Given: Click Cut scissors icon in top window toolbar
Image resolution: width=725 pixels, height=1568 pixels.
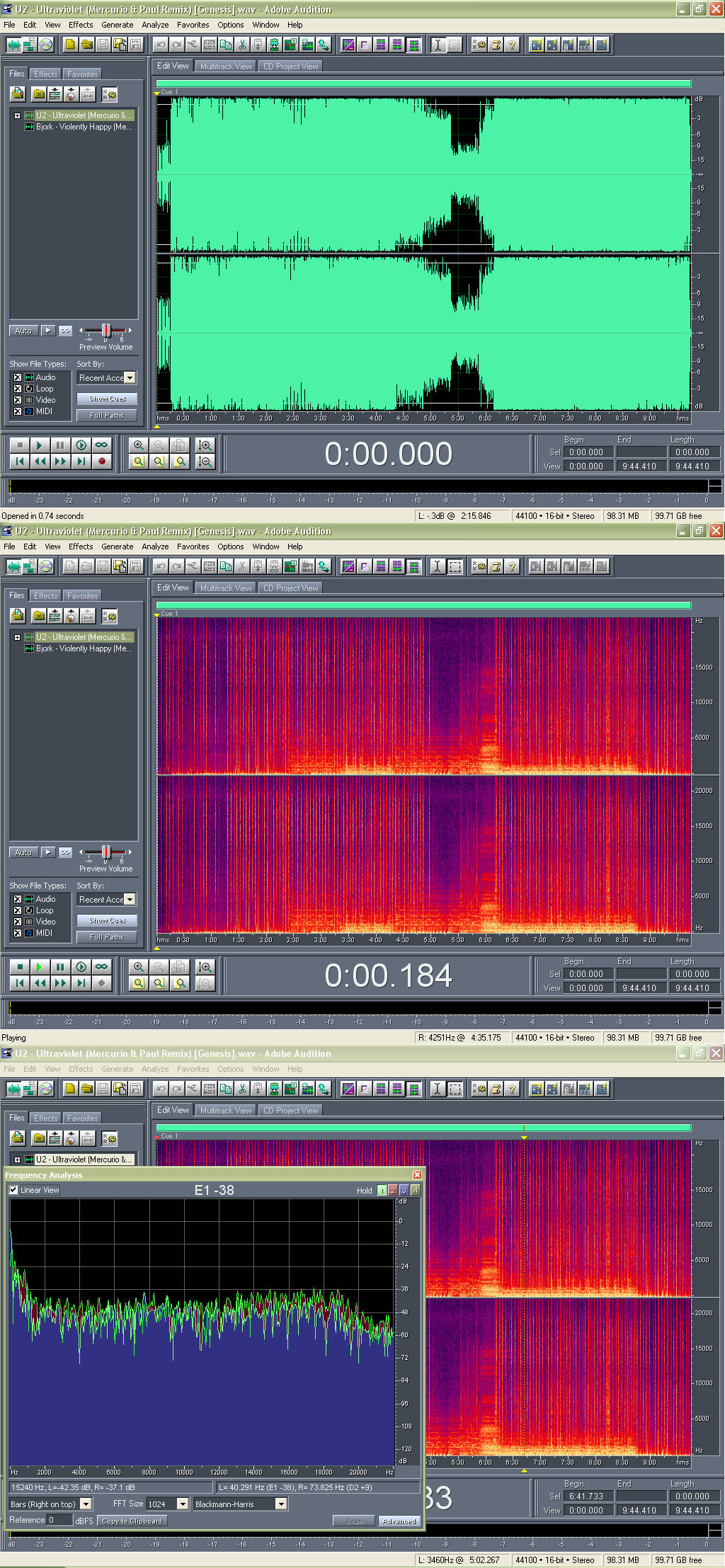Looking at the screenshot, I should coord(242,45).
